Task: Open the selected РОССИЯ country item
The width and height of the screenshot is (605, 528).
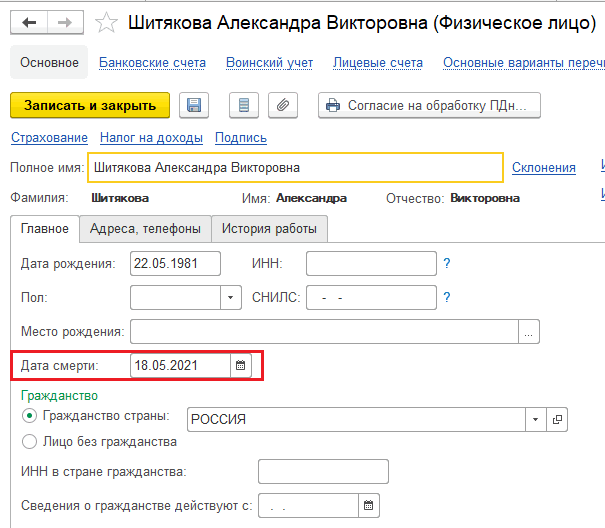Action: tap(557, 420)
